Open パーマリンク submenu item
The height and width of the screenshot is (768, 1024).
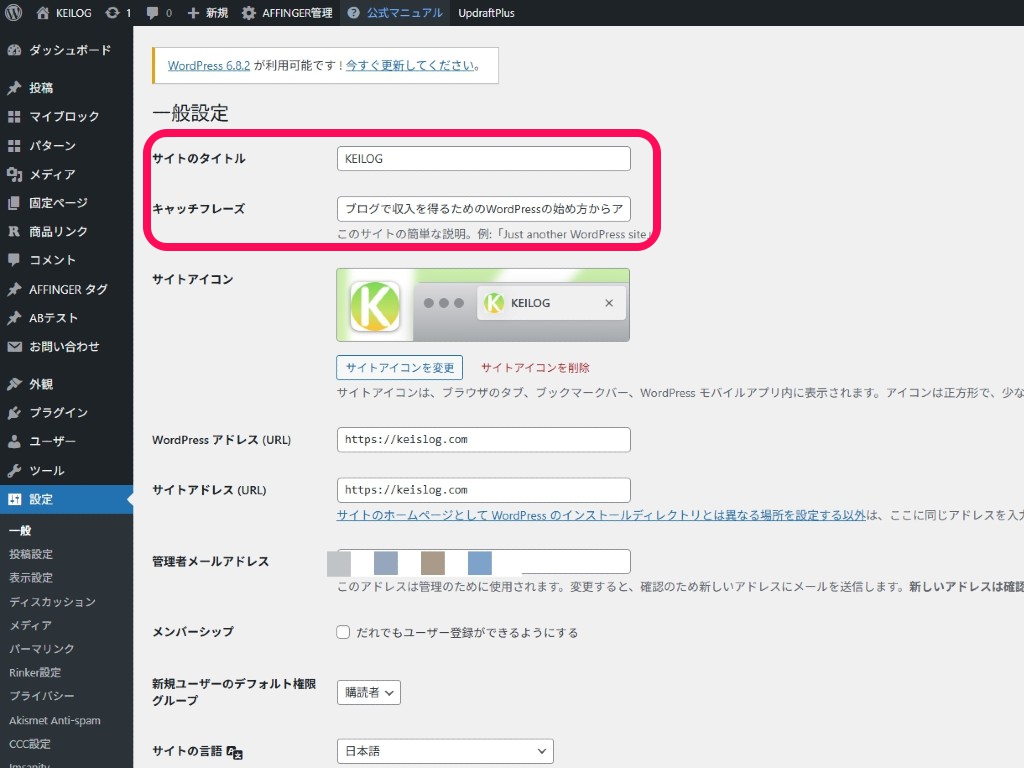click(x=42, y=648)
